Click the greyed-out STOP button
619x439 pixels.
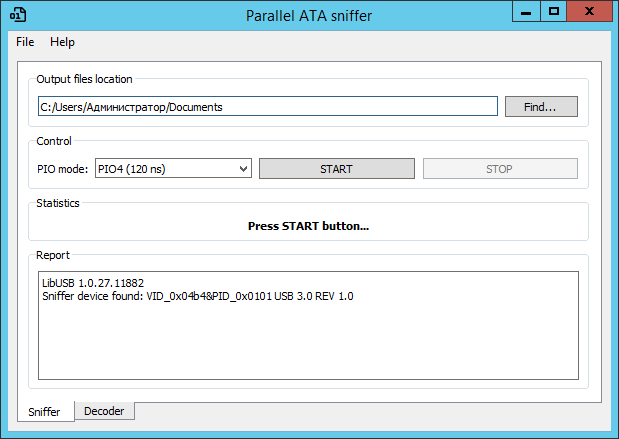tap(500, 169)
